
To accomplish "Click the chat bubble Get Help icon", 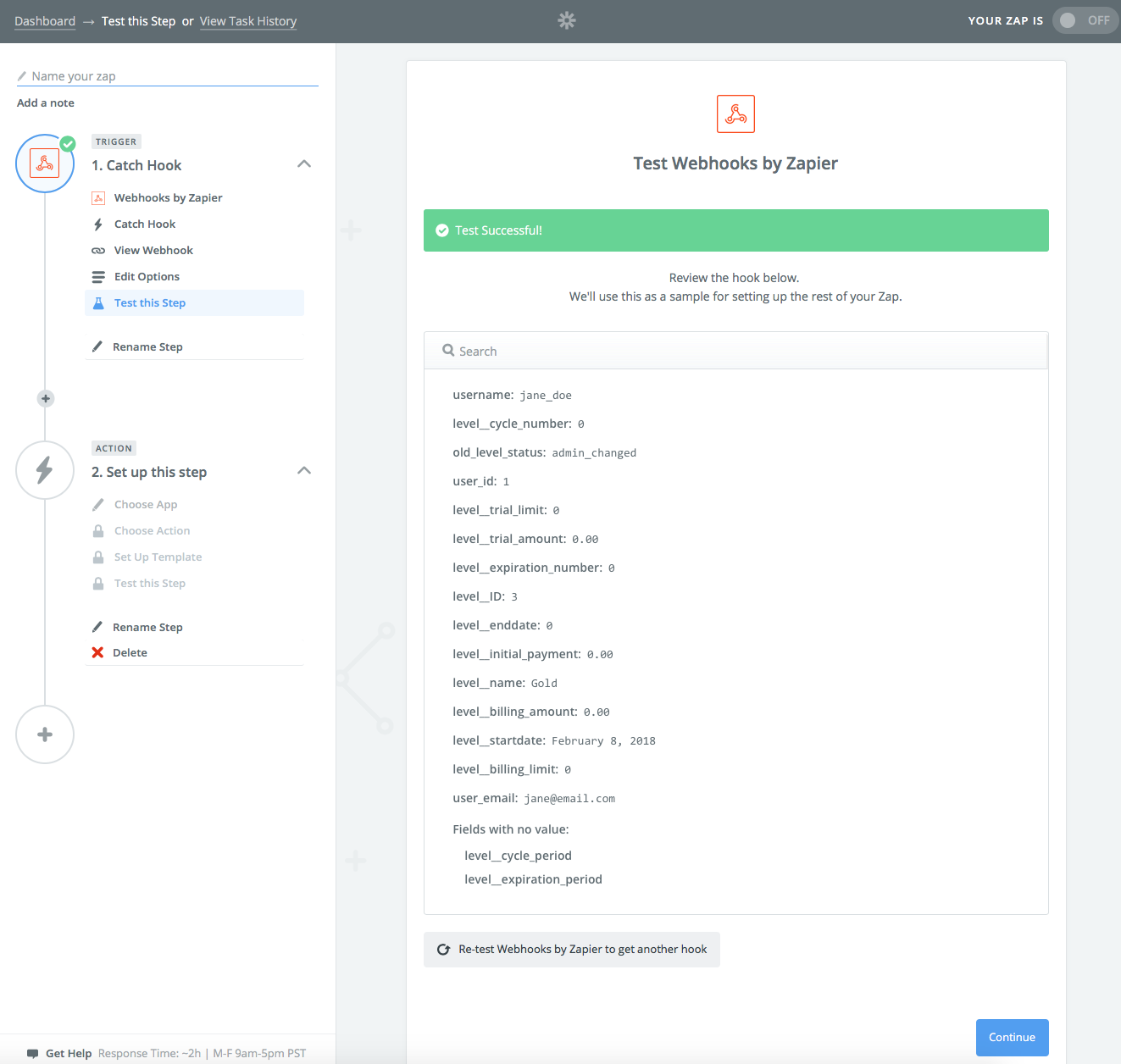I will 33,1054.
